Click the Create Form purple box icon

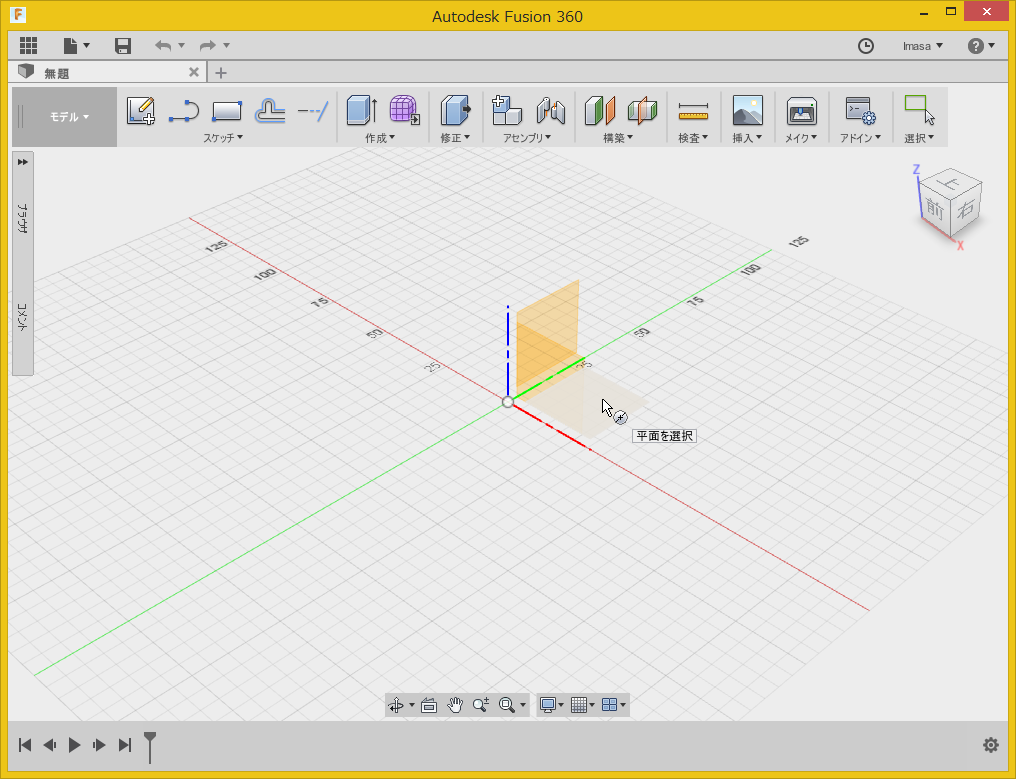pyautogui.click(x=404, y=110)
